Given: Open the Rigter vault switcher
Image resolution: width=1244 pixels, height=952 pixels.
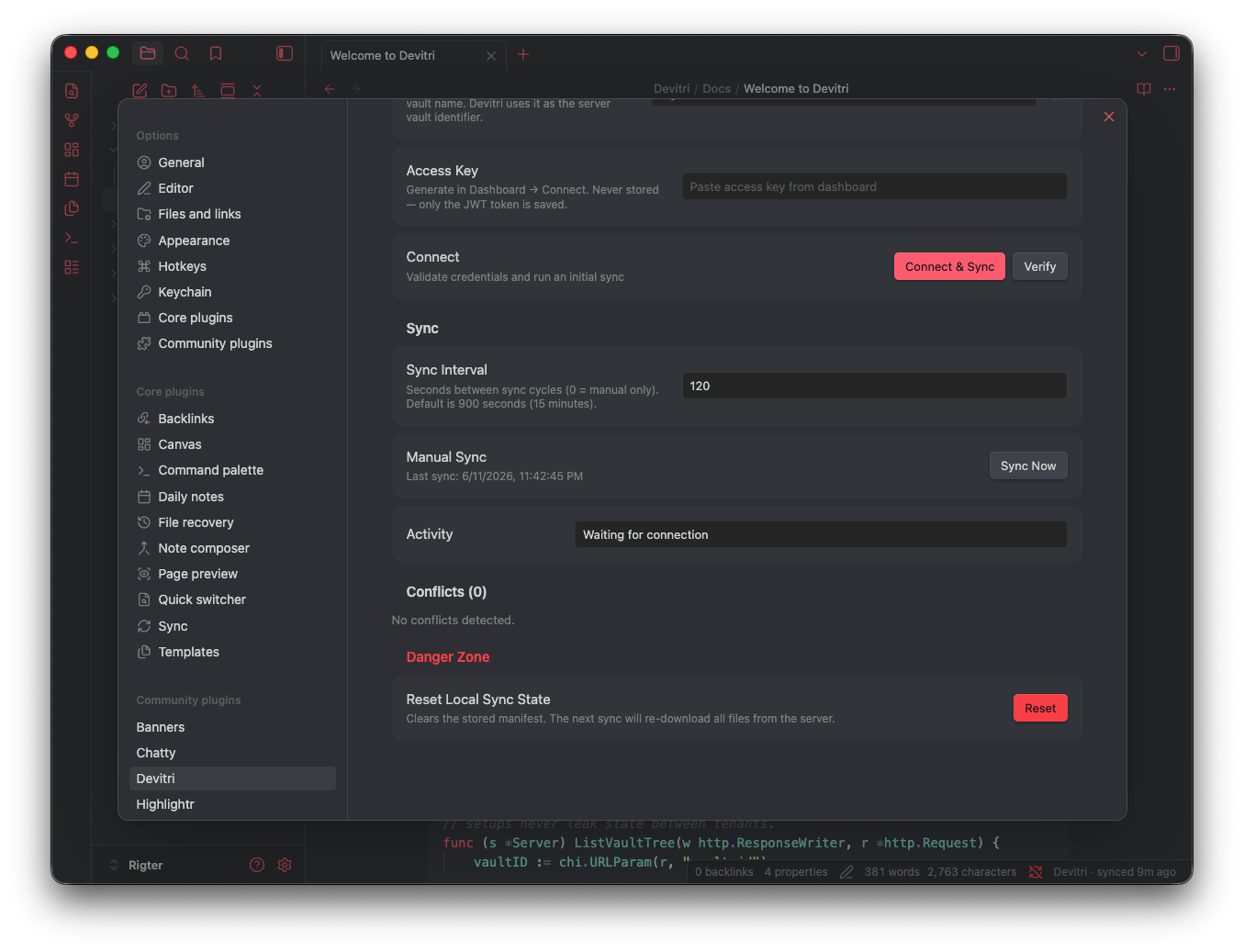Looking at the screenshot, I should [x=137, y=865].
